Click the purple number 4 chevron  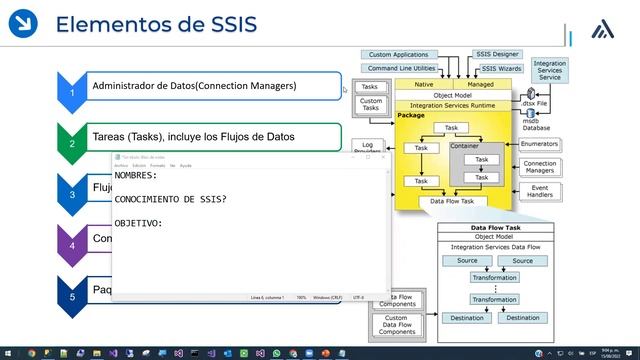click(x=72, y=246)
